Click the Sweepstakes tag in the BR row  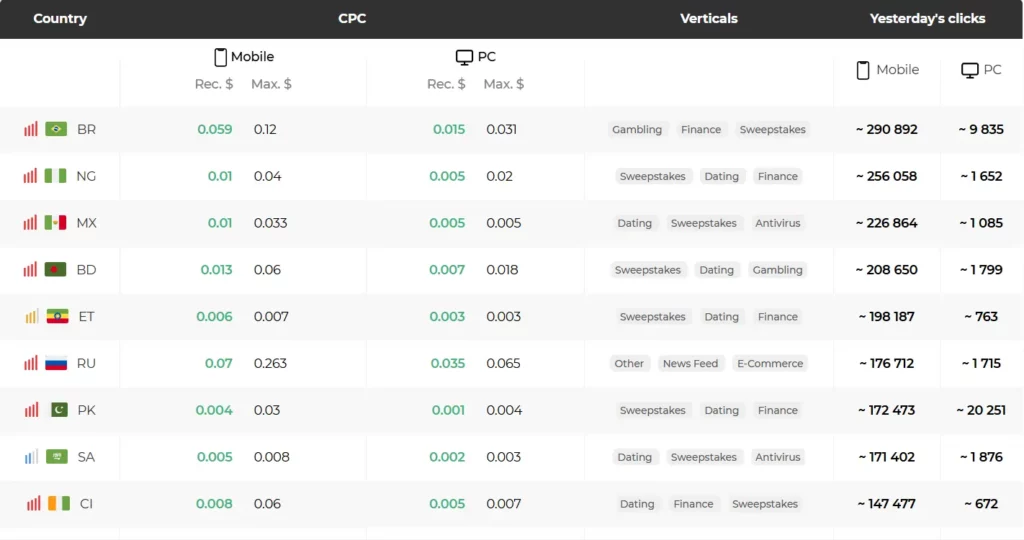773,129
